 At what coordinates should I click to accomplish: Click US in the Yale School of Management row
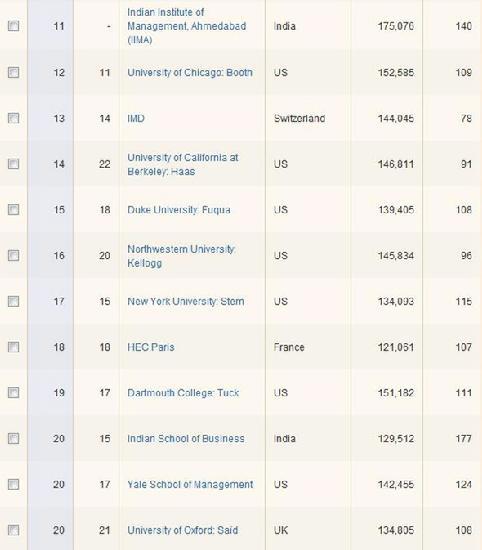tap(281, 485)
